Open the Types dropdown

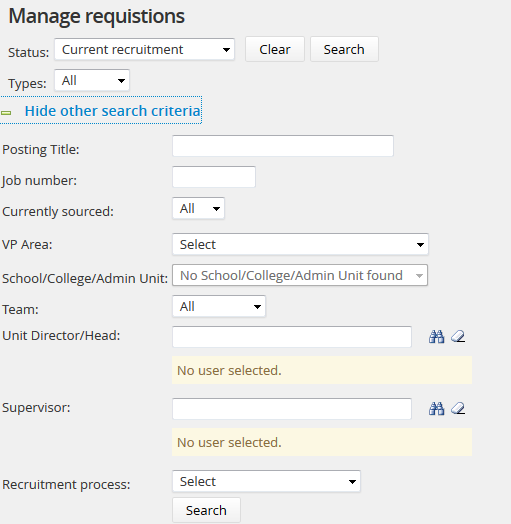pyautogui.click(x=92, y=80)
